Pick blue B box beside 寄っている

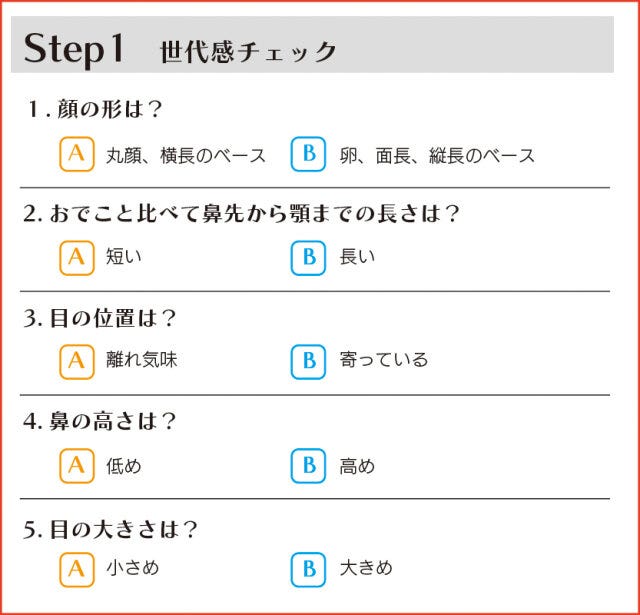point(309,360)
